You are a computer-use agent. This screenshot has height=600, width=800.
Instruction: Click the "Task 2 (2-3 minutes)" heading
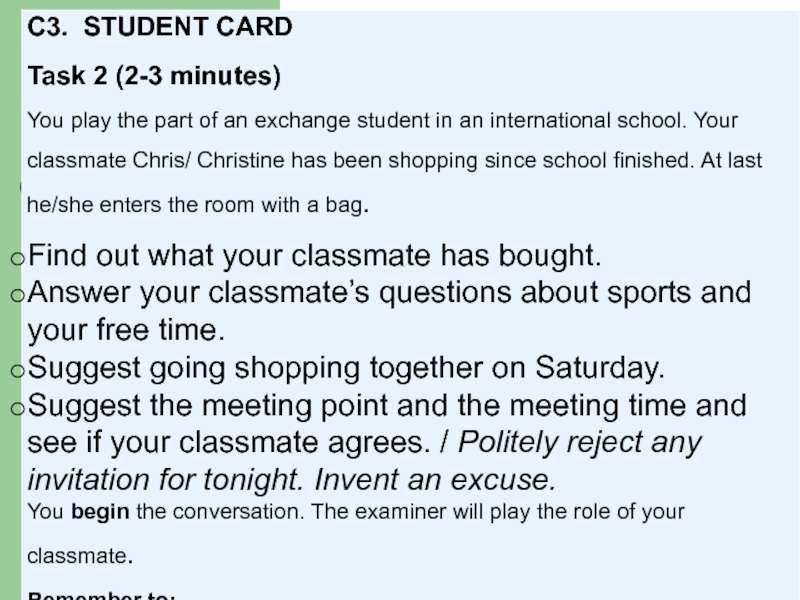pyautogui.click(x=154, y=76)
